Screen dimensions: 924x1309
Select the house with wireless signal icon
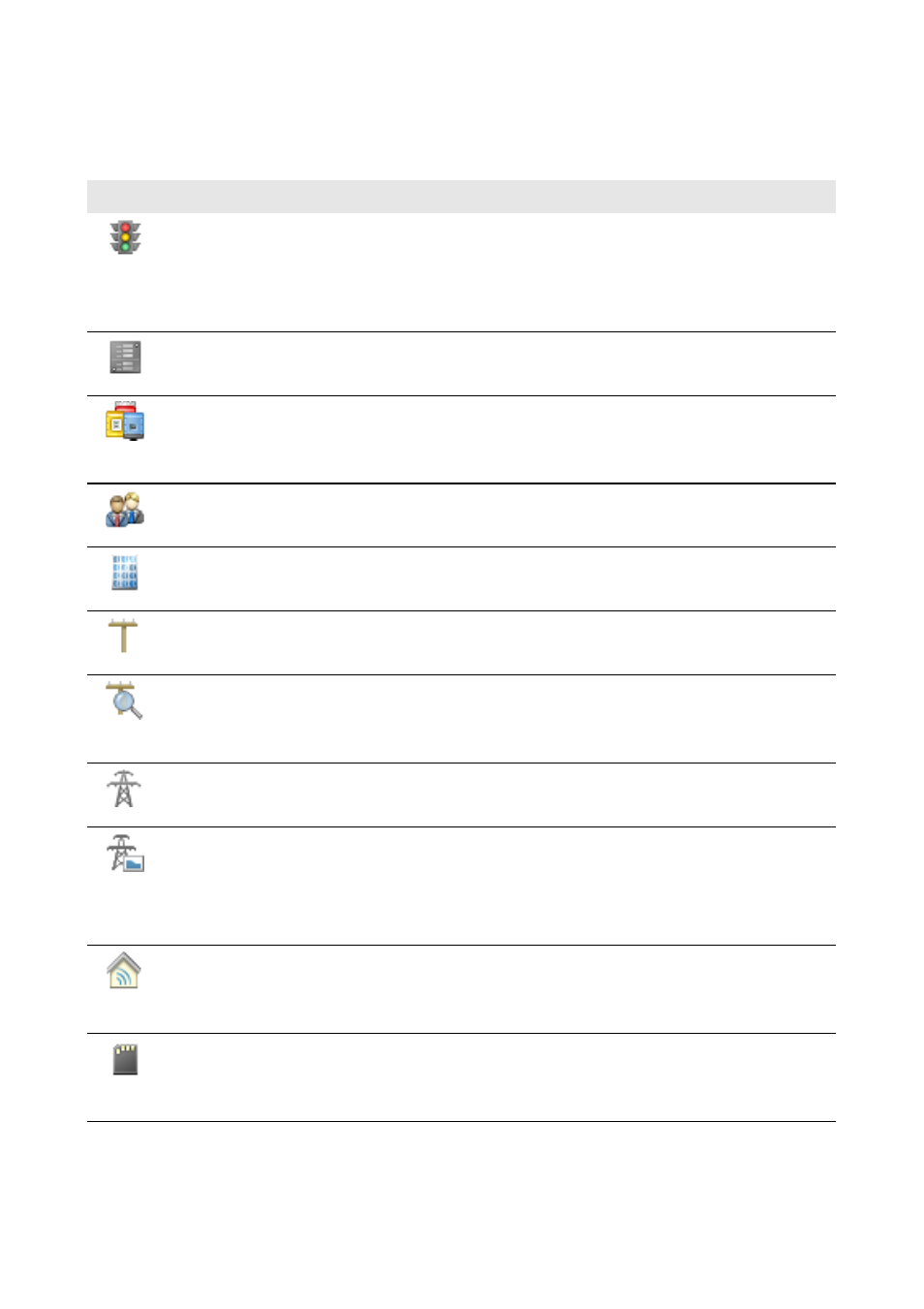click(x=124, y=971)
